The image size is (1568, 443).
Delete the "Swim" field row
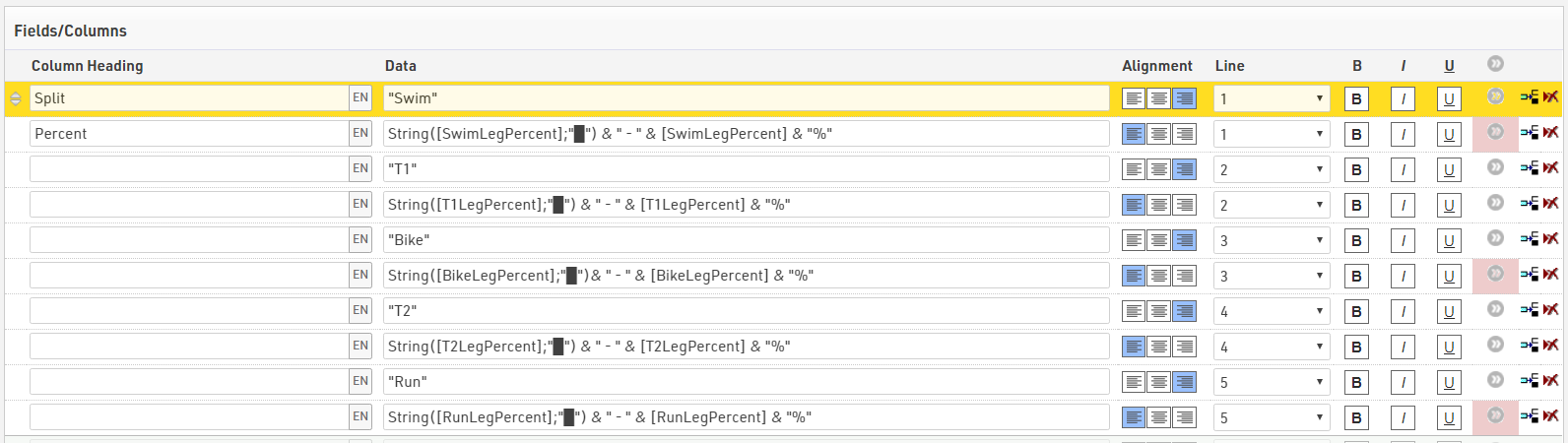[x=1551, y=97]
